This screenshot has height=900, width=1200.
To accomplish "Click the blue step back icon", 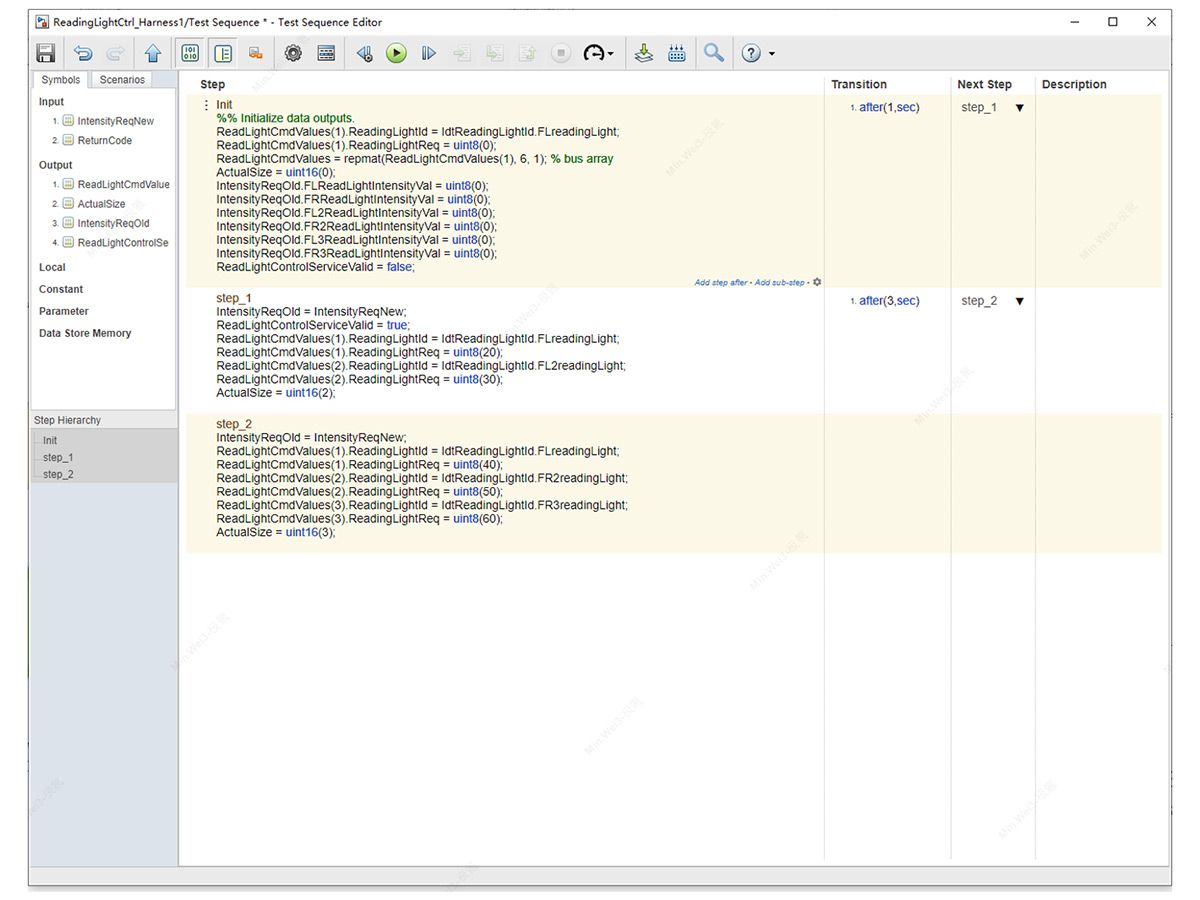I will click(x=363, y=53).
